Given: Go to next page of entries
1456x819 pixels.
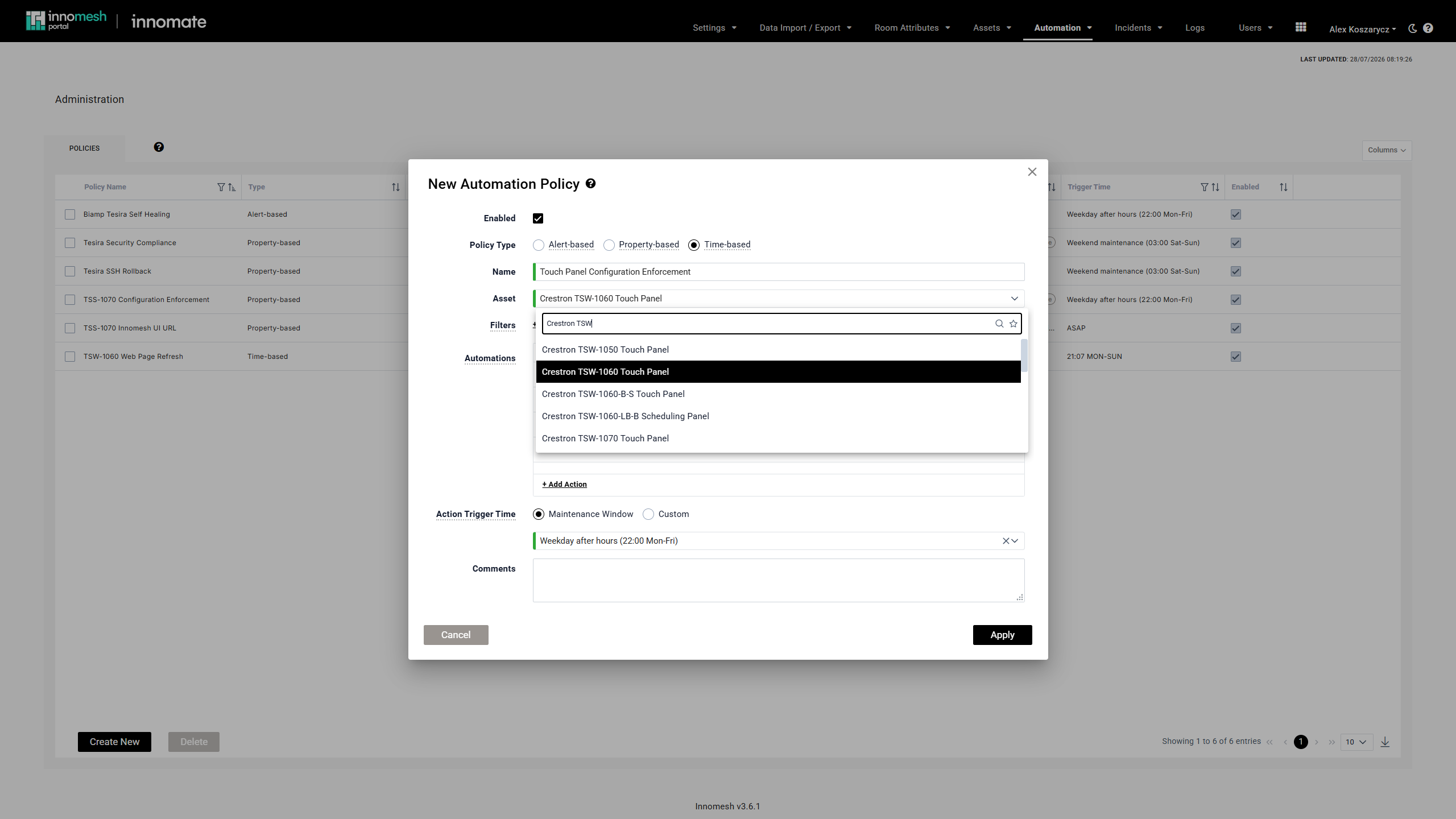Looking at the screenshot, I should pyautogui.click(x=1317, y=742).
